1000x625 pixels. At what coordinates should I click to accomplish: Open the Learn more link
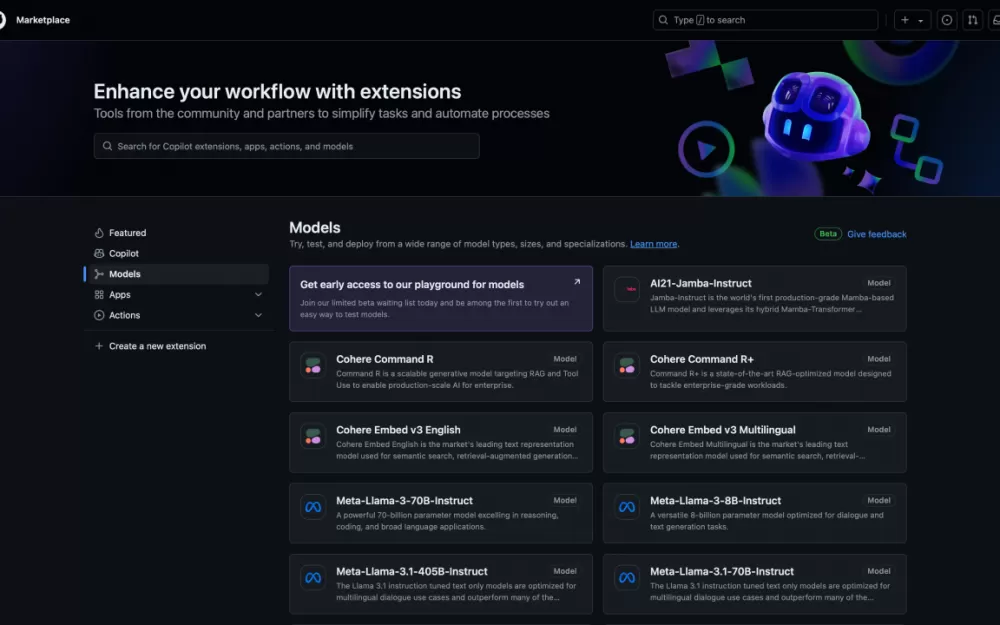[654, 244]
